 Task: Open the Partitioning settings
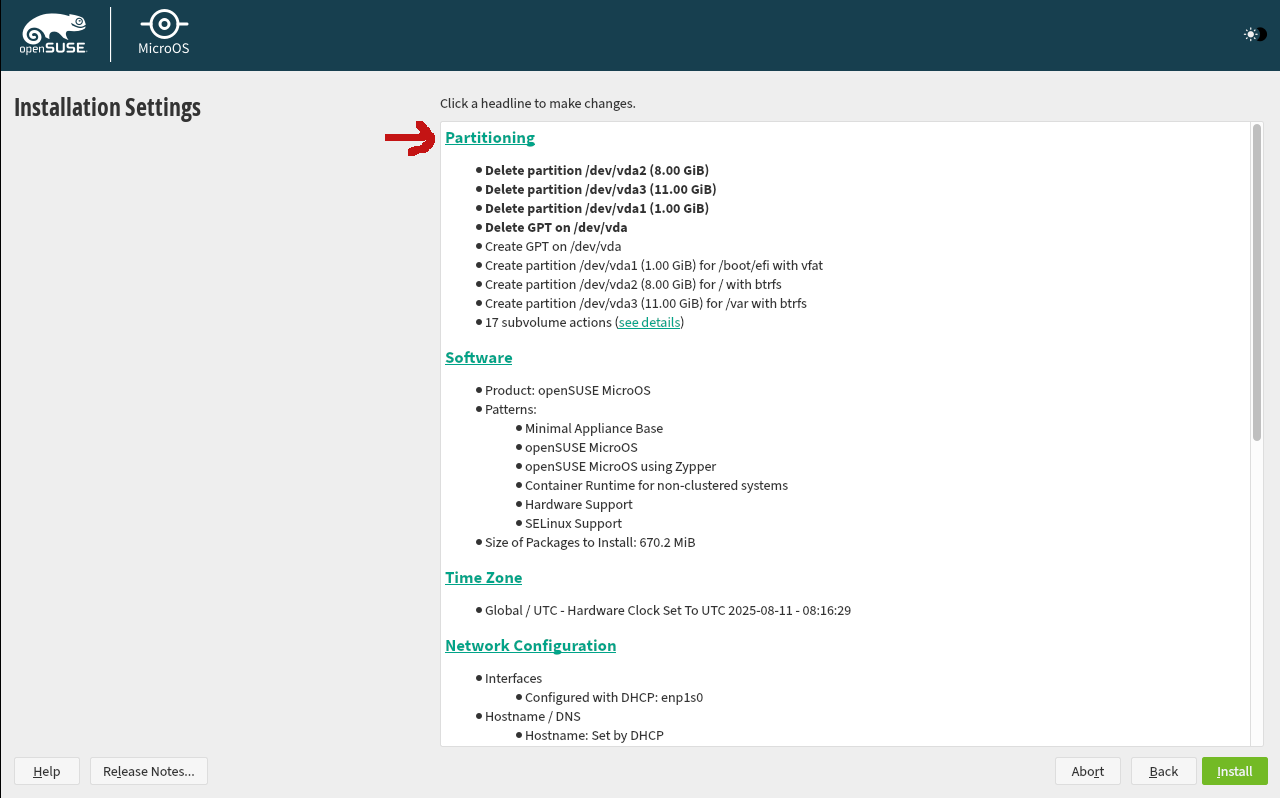pos(490,137)
